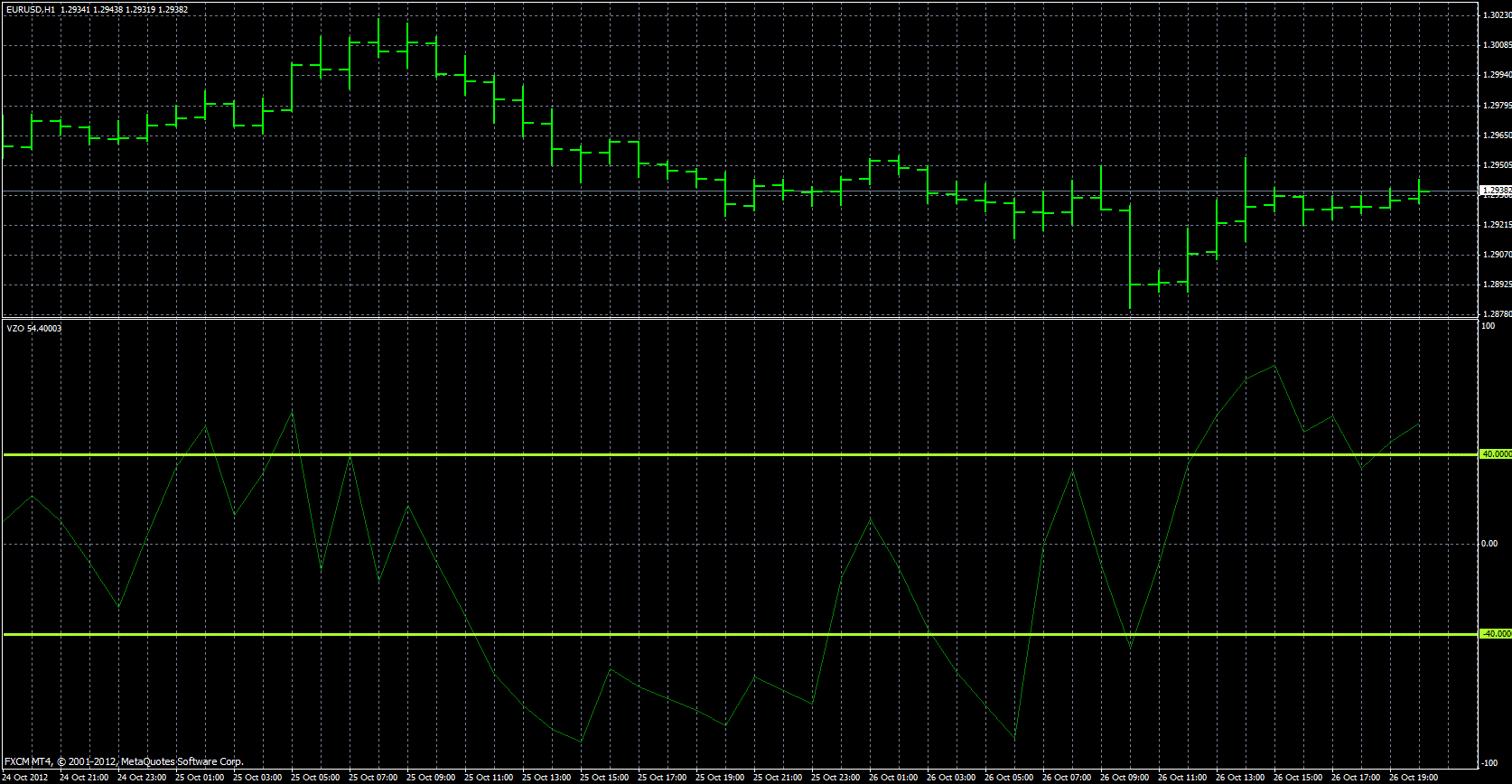Viewport: 1512px width, 784px height.
Task: Click the 25 Oct 01:00 time label
Action: click(200, 778)
